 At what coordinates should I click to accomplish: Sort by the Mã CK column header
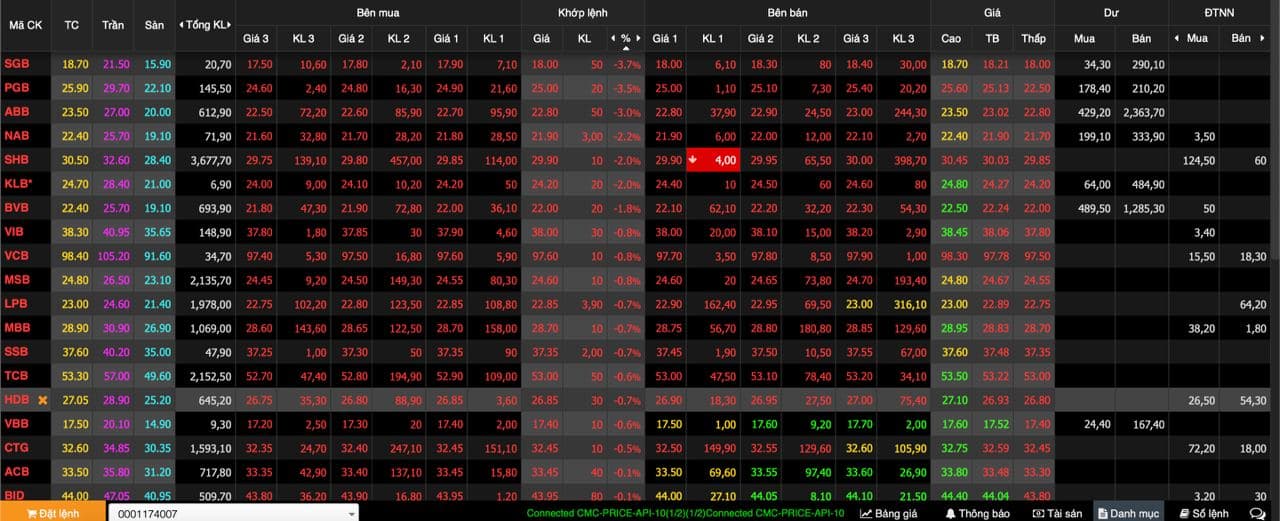click(x=25, y=24)
